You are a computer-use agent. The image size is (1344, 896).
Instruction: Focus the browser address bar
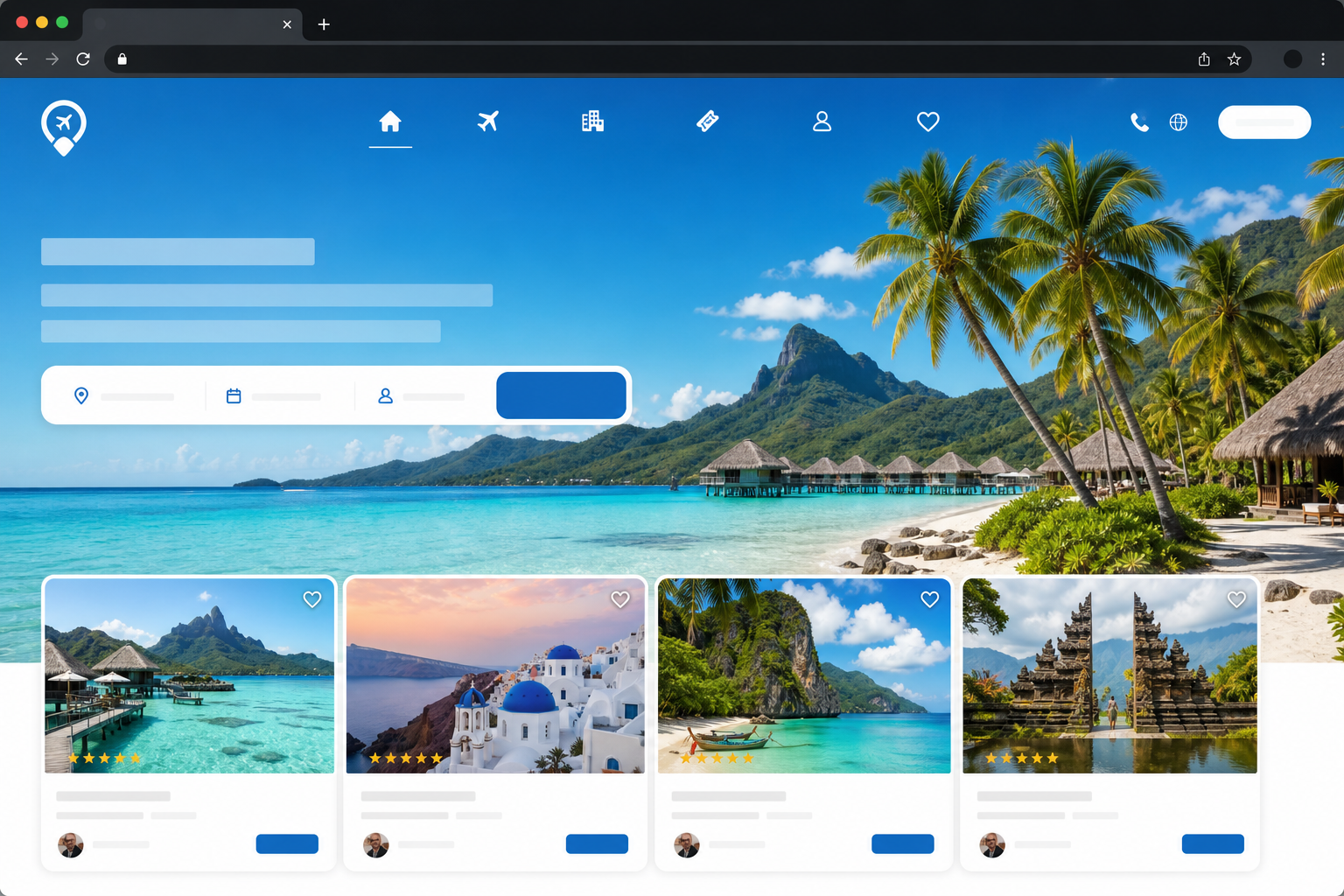[x=678, y=59]
